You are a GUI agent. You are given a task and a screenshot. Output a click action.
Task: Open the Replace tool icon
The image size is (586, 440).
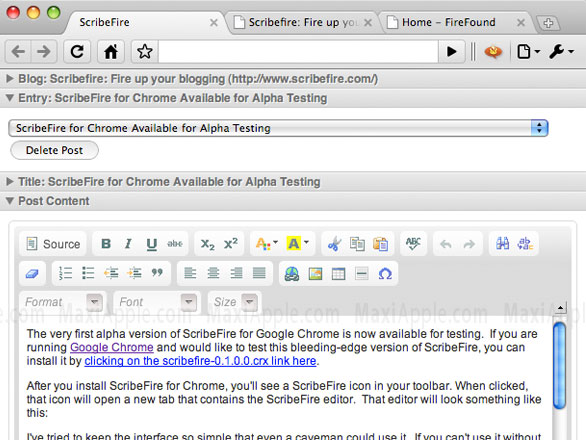(x=525, y=244)
